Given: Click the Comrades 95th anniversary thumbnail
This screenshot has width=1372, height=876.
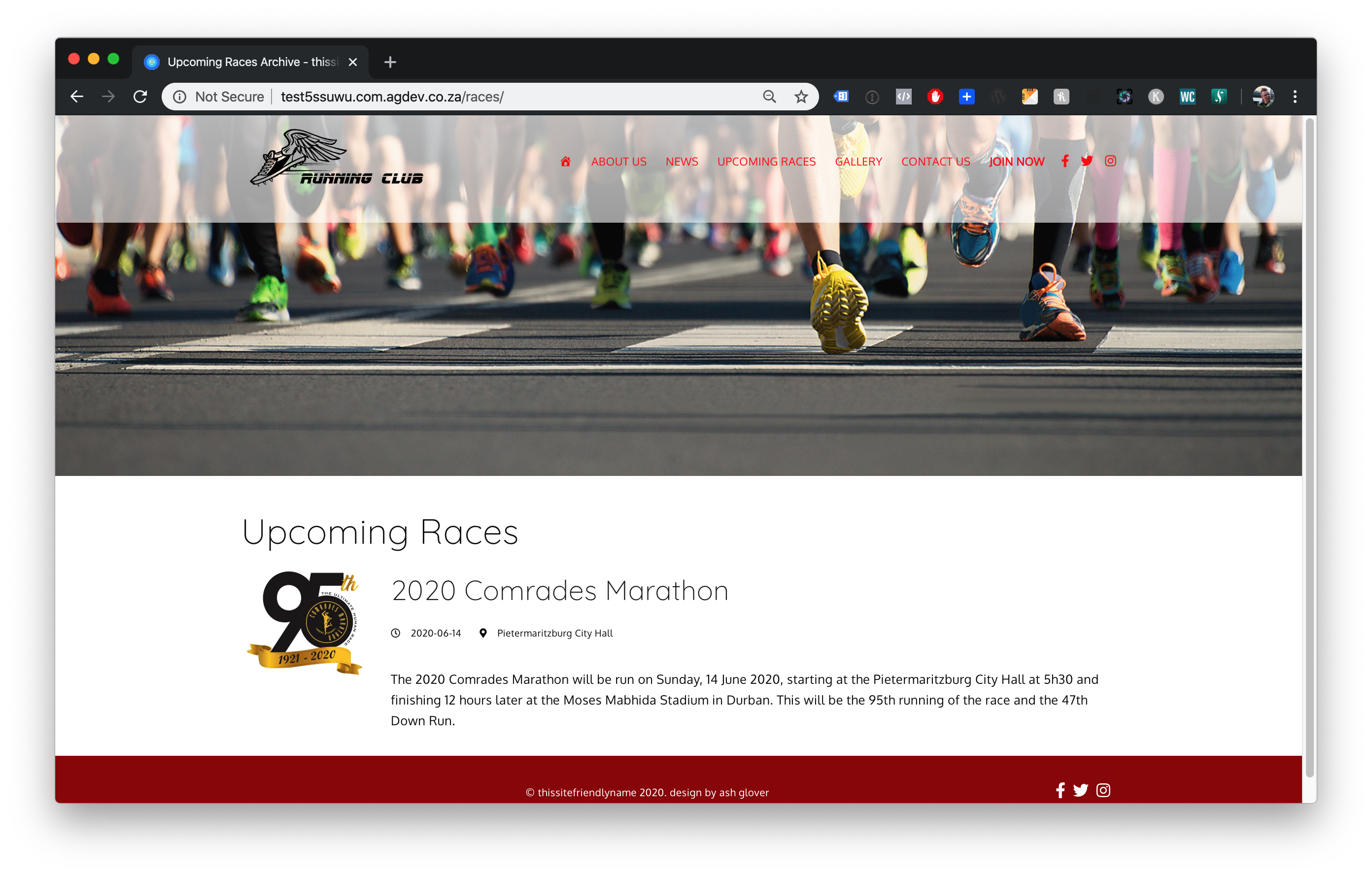Looking at the screenshot, I should coord(304,623).
